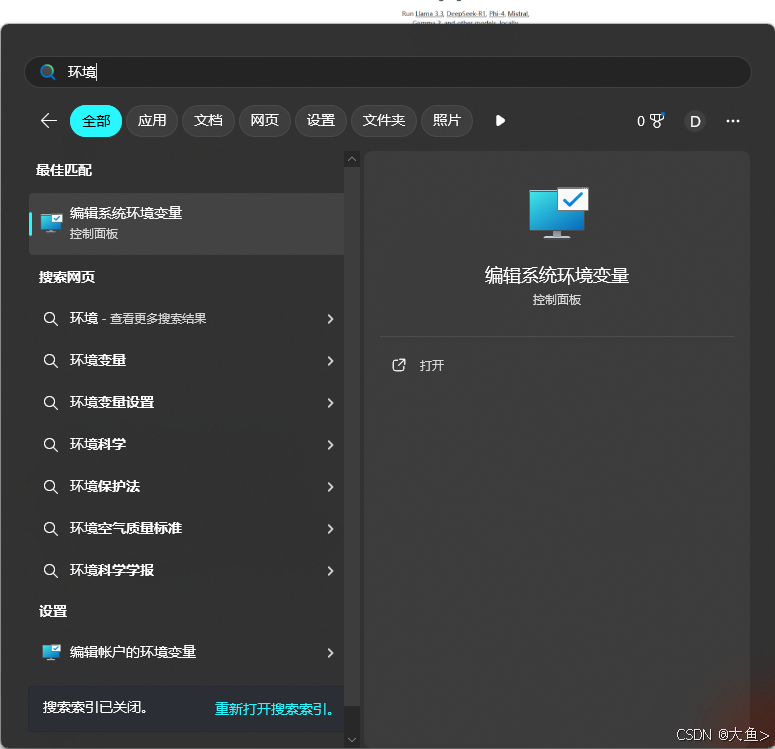Click the 重新打开搜索索引 link
Screen dimensions: 775x749
[274, 709]
